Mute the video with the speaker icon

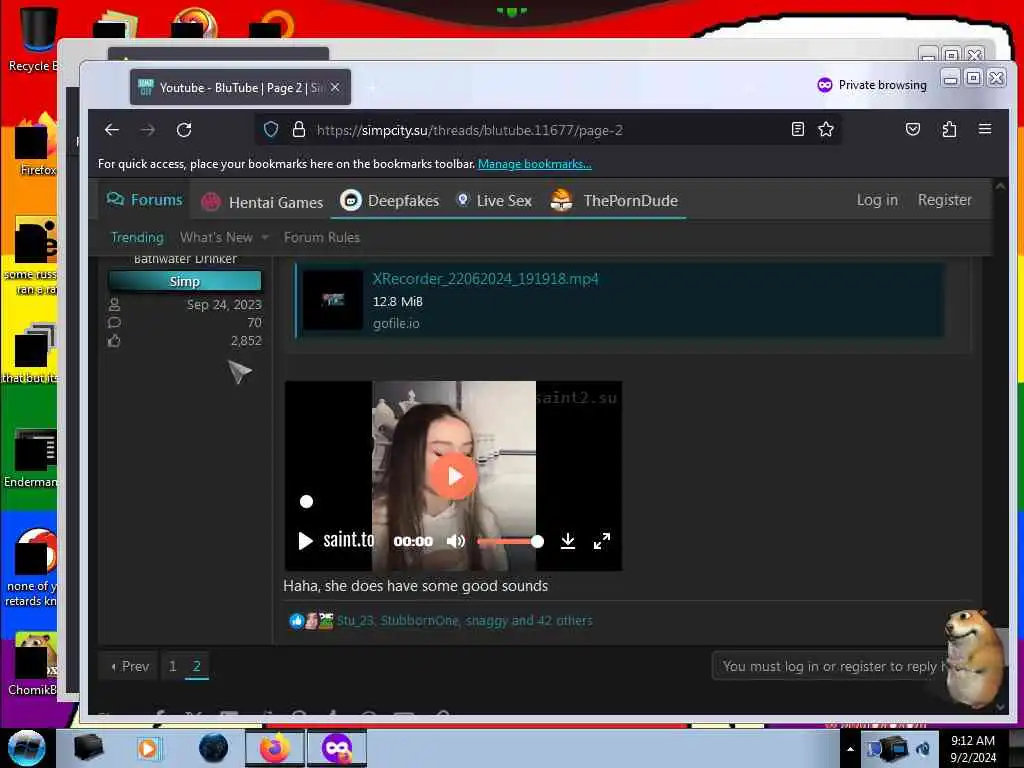click(456, 541)
